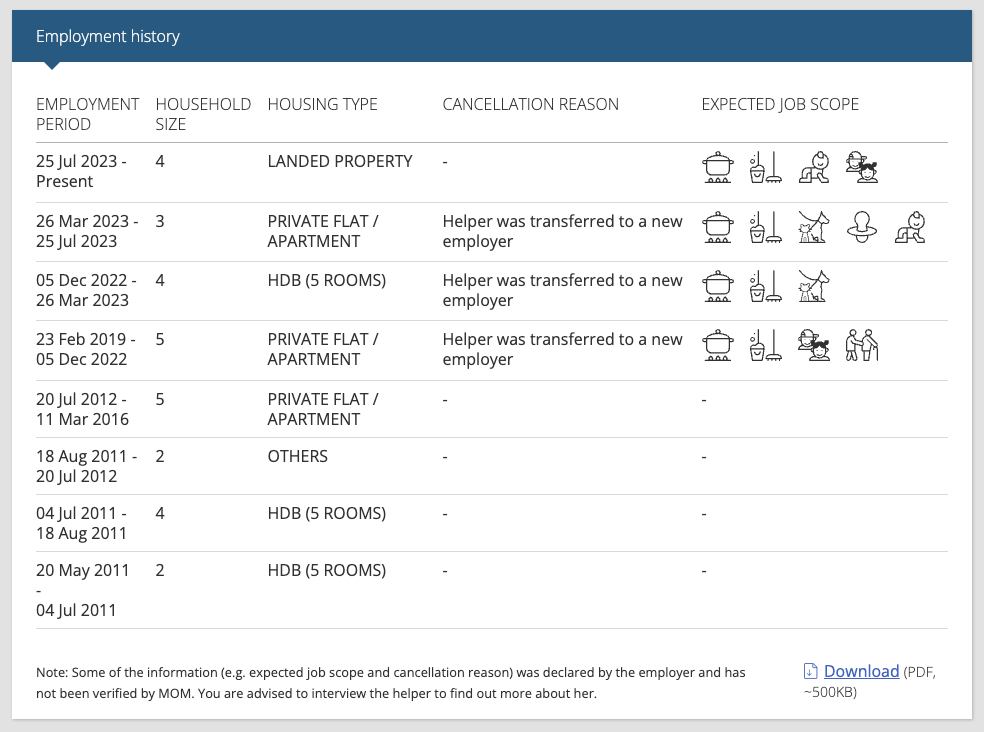Click housework broom icon in 25 Jul 2023 row
This screenshot has width=984, height=732.
[x=766, y=167]
